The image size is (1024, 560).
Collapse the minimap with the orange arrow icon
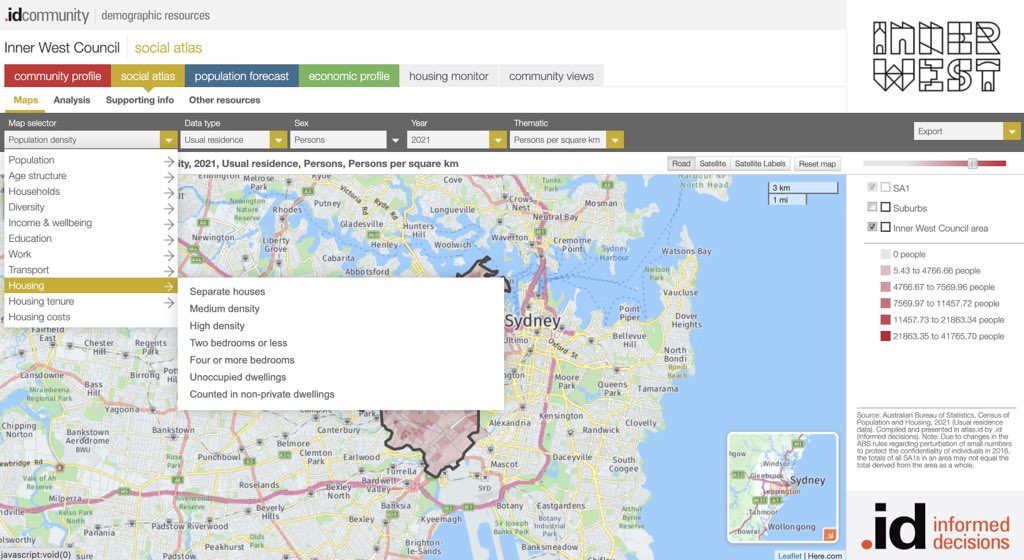pyautogui.click(x=829, y=535)
